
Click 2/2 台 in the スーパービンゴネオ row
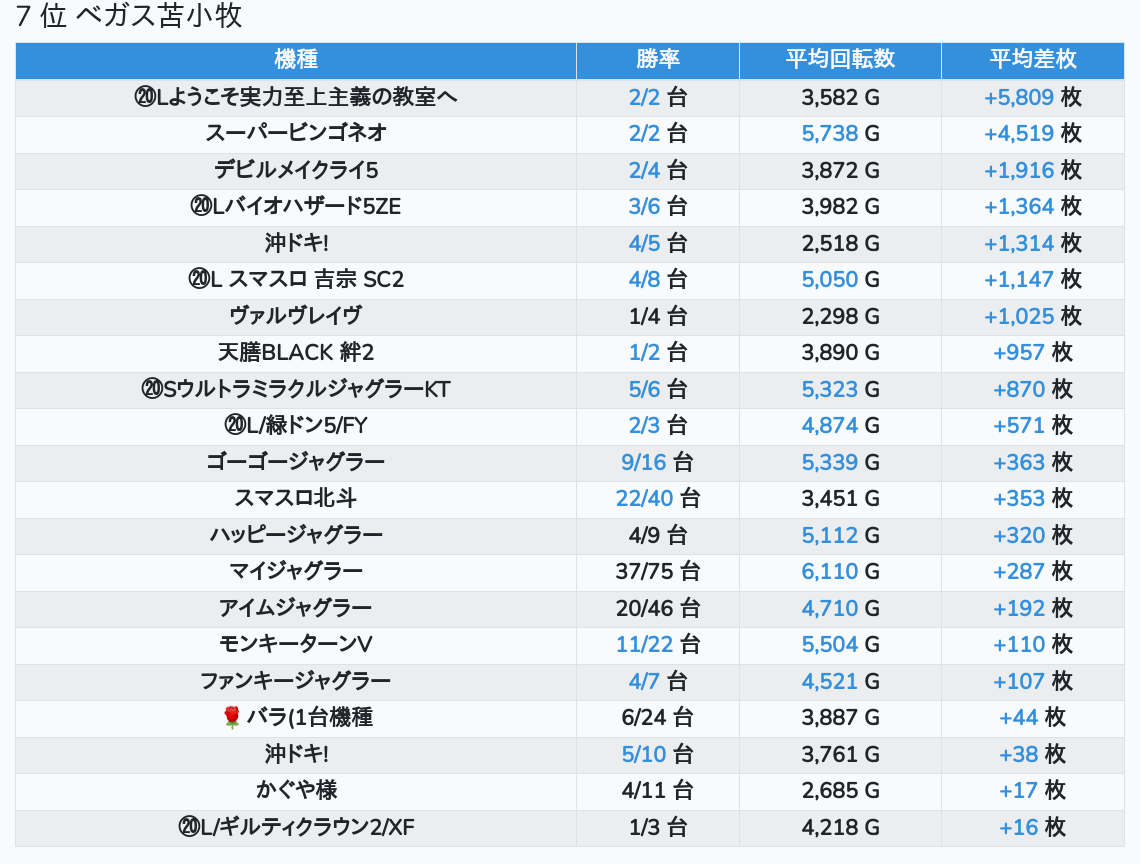point(658,133)
